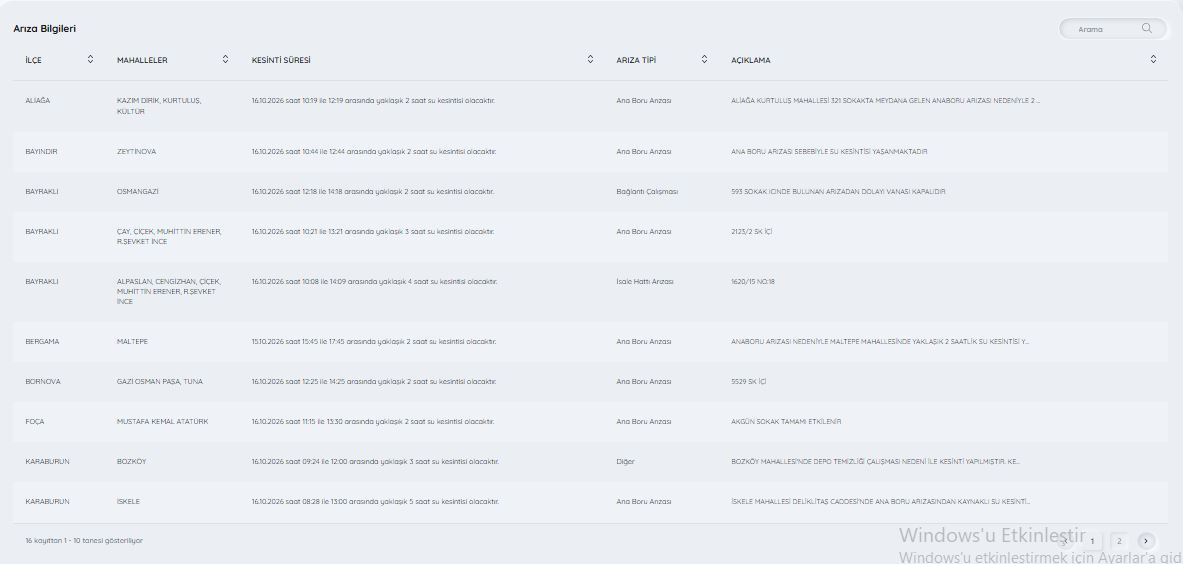Screen dimensions: 1183x564
Task: Click KARABURUN cell in the İSKELE row
Action: click(x=47, y=501)
